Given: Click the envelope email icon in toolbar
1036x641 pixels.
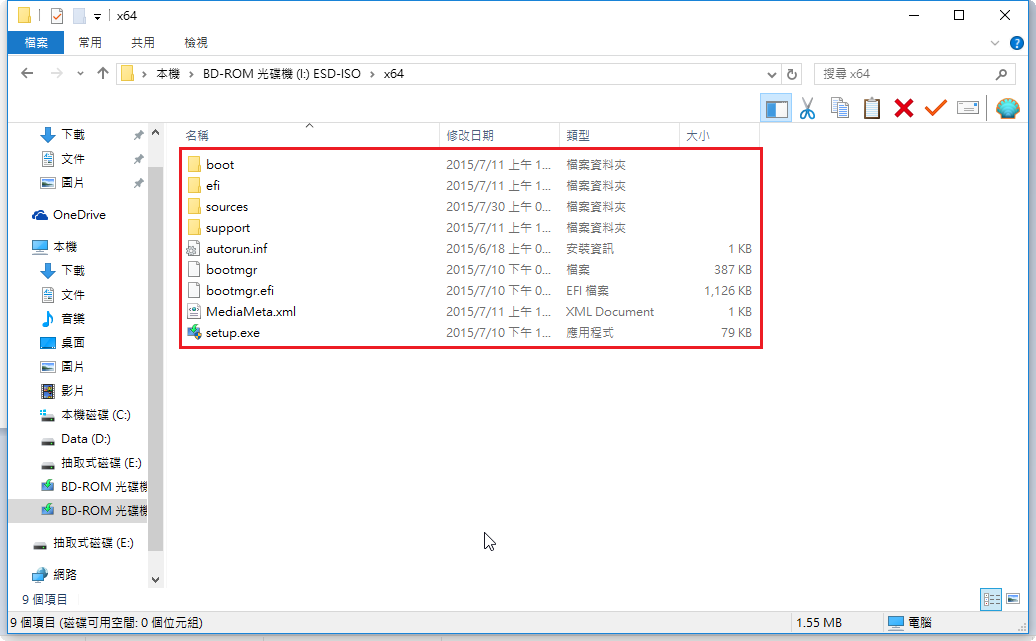Looking at the screenshot, I should click(x=967, y=108).
